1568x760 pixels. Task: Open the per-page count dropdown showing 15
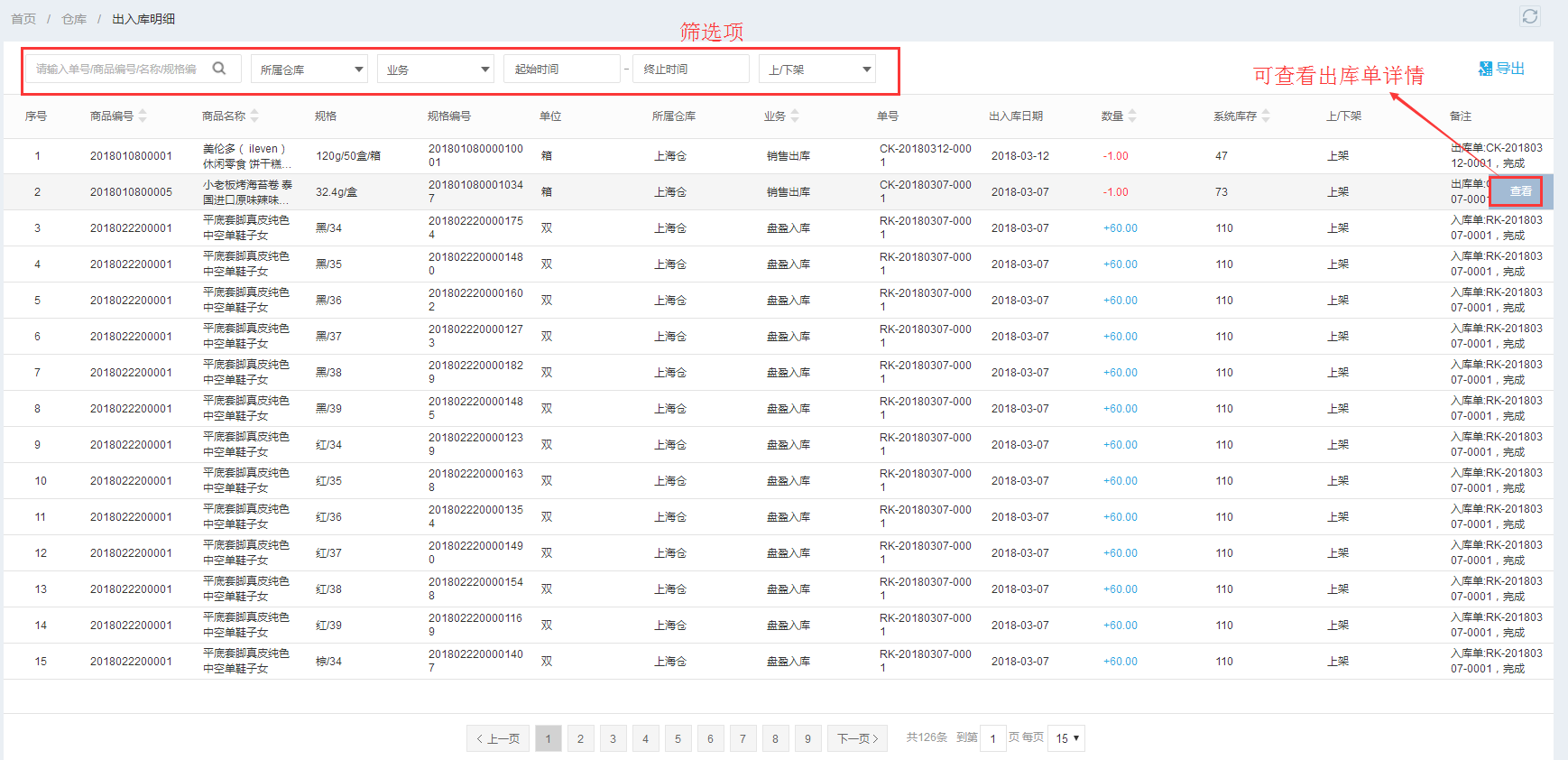[x=1067, y=738]
